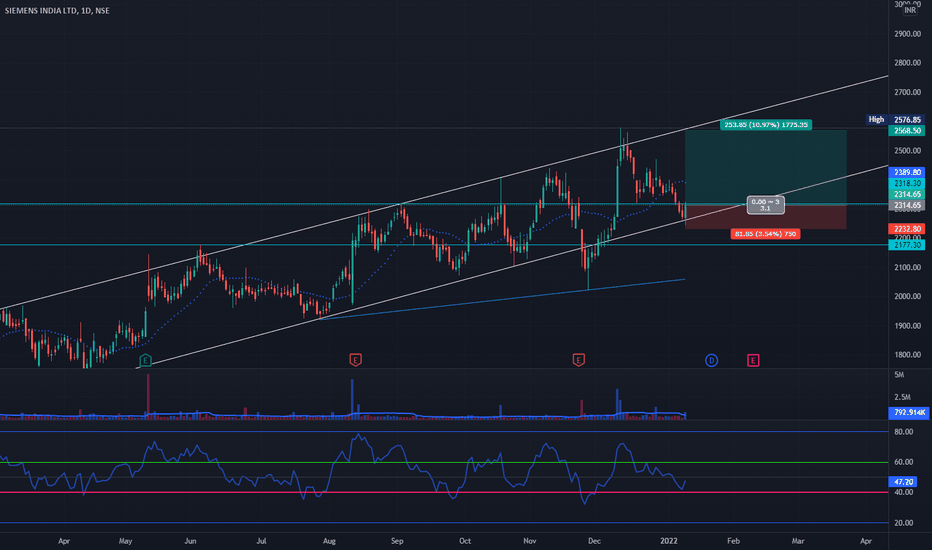Click the gray 2314.65 entry price label

(x=907, y=205)
